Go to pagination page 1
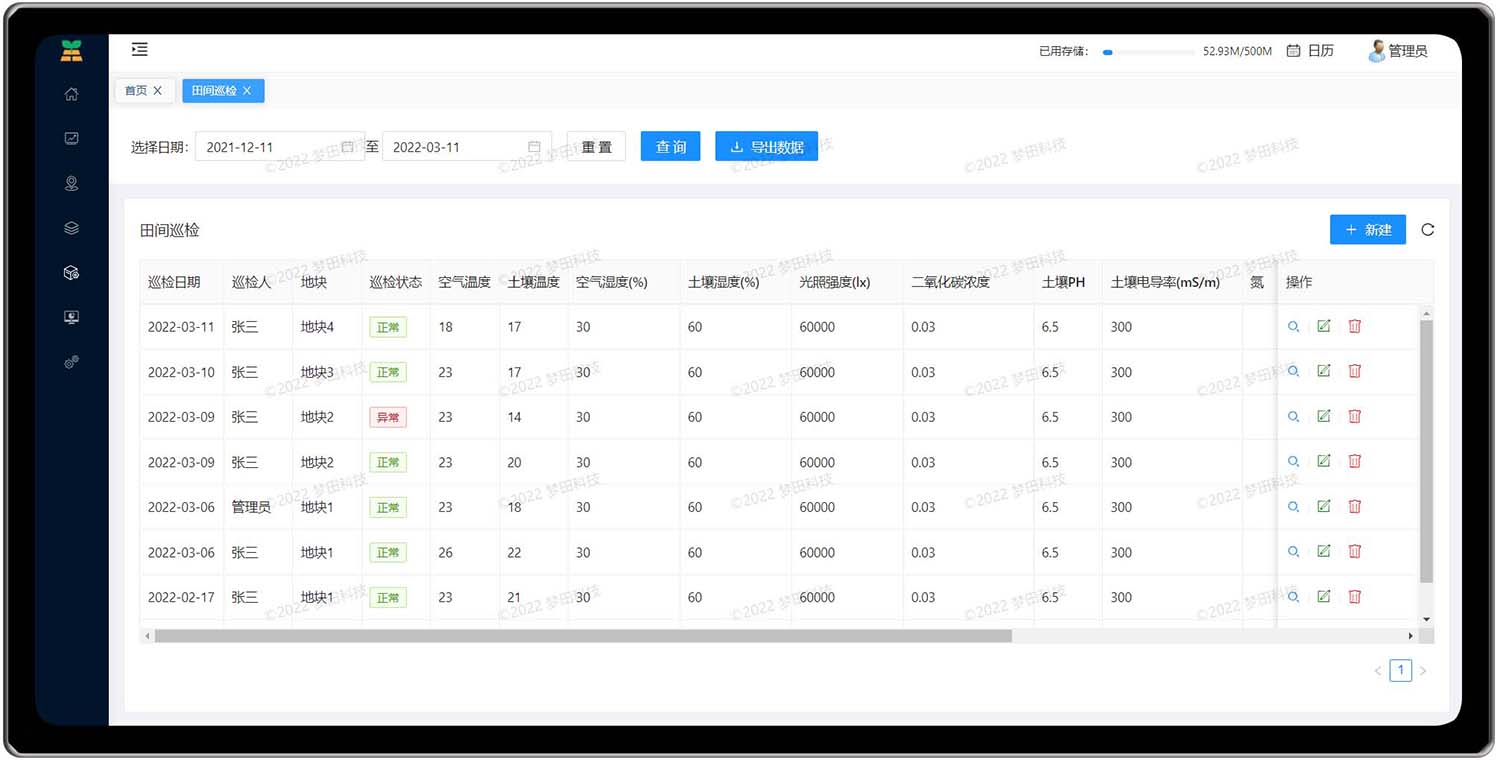1500x760 pixels. point(1401,671)
